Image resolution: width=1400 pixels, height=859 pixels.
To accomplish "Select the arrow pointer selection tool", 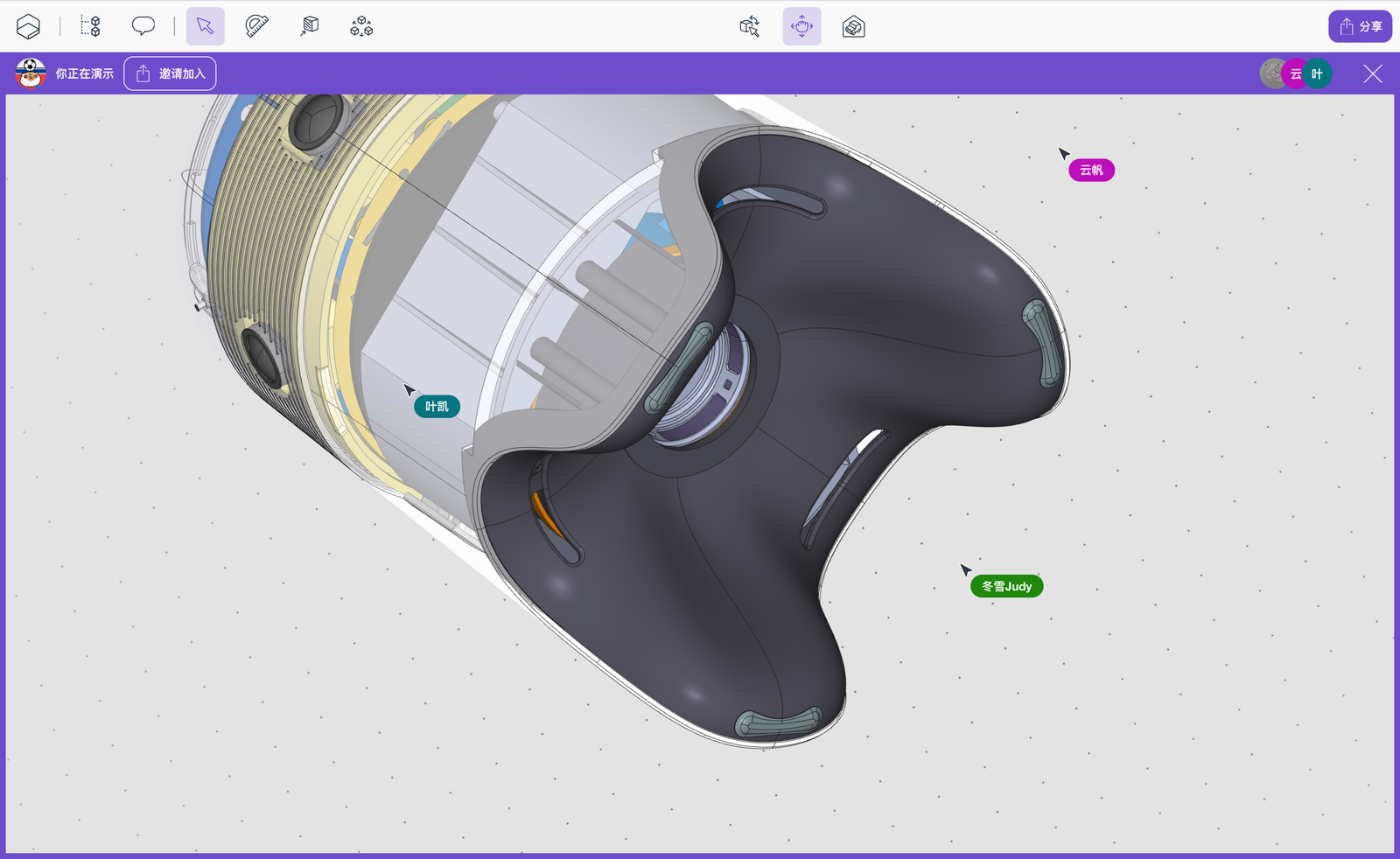I will coord(206,26).
